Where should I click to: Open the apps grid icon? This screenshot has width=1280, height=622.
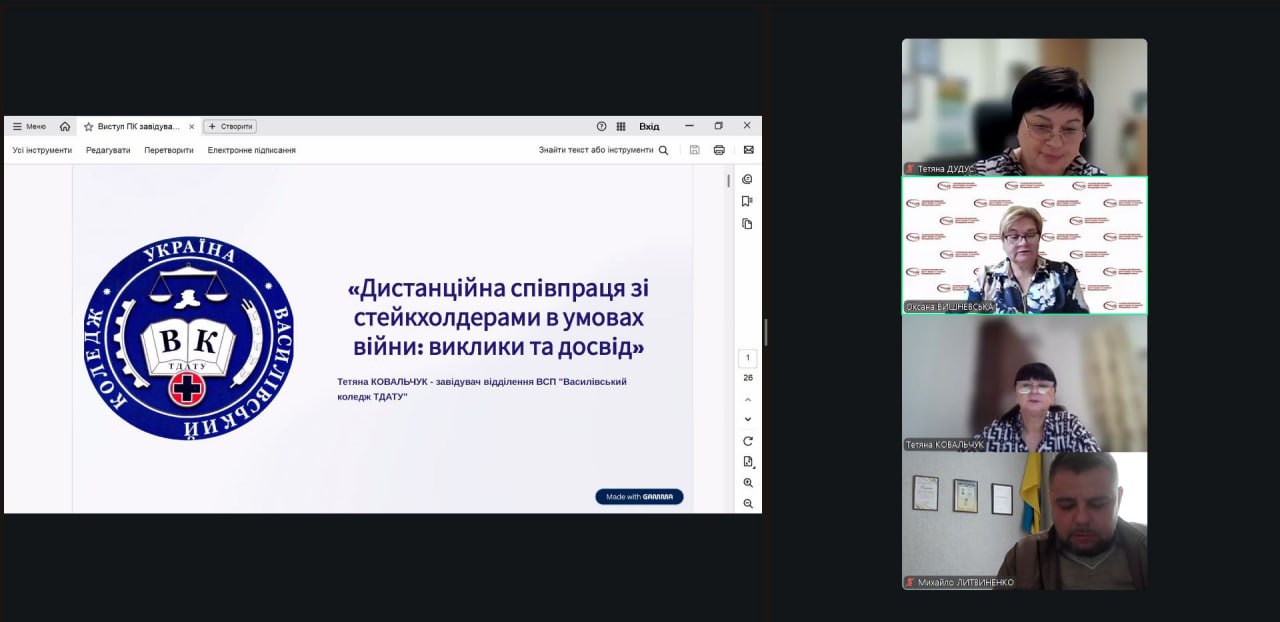click(621, 127)
